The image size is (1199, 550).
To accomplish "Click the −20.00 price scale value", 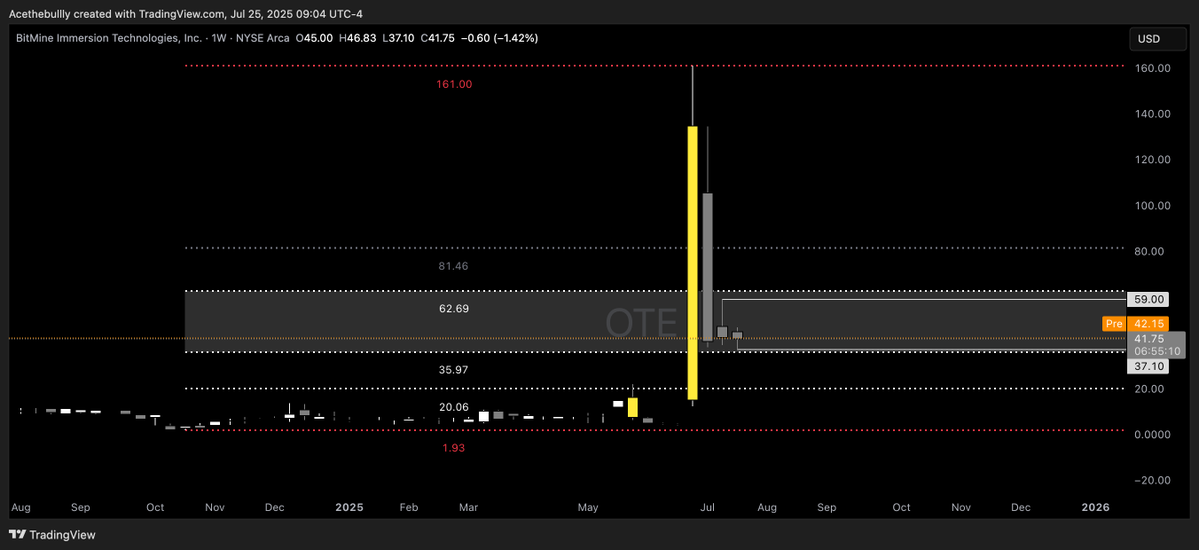I will [1153, 480].
